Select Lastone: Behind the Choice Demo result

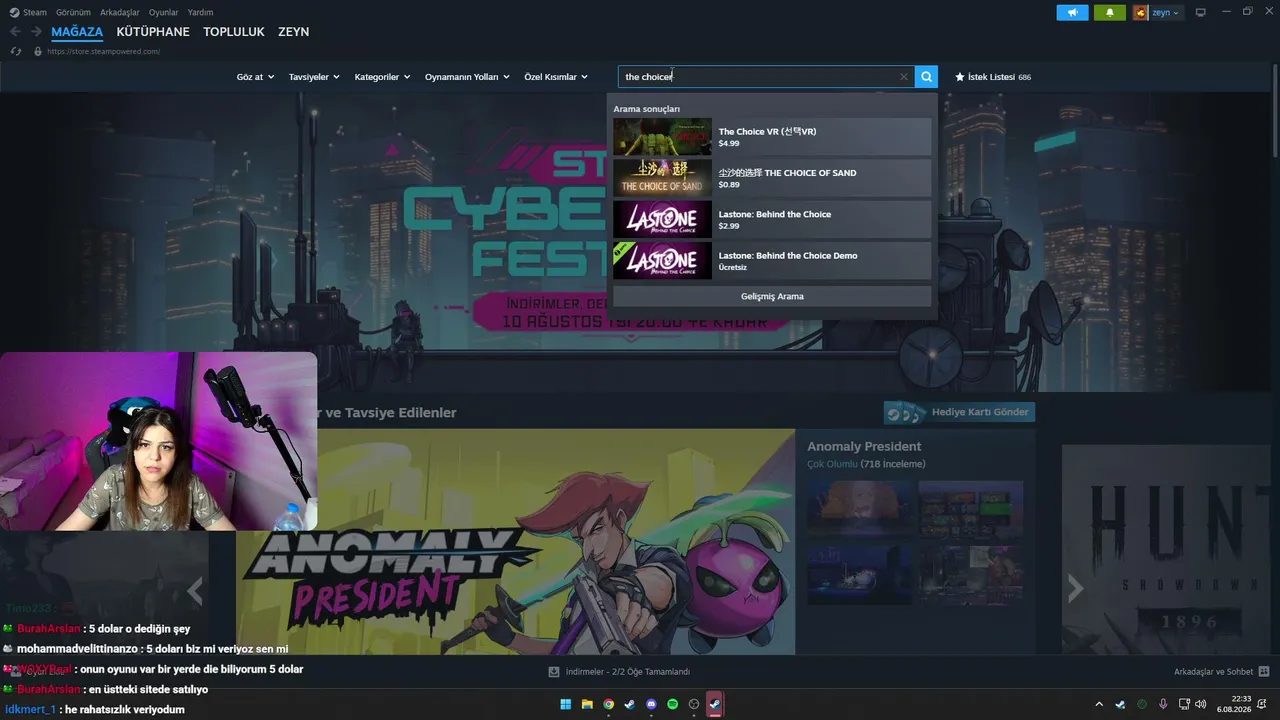click(772, 261)
